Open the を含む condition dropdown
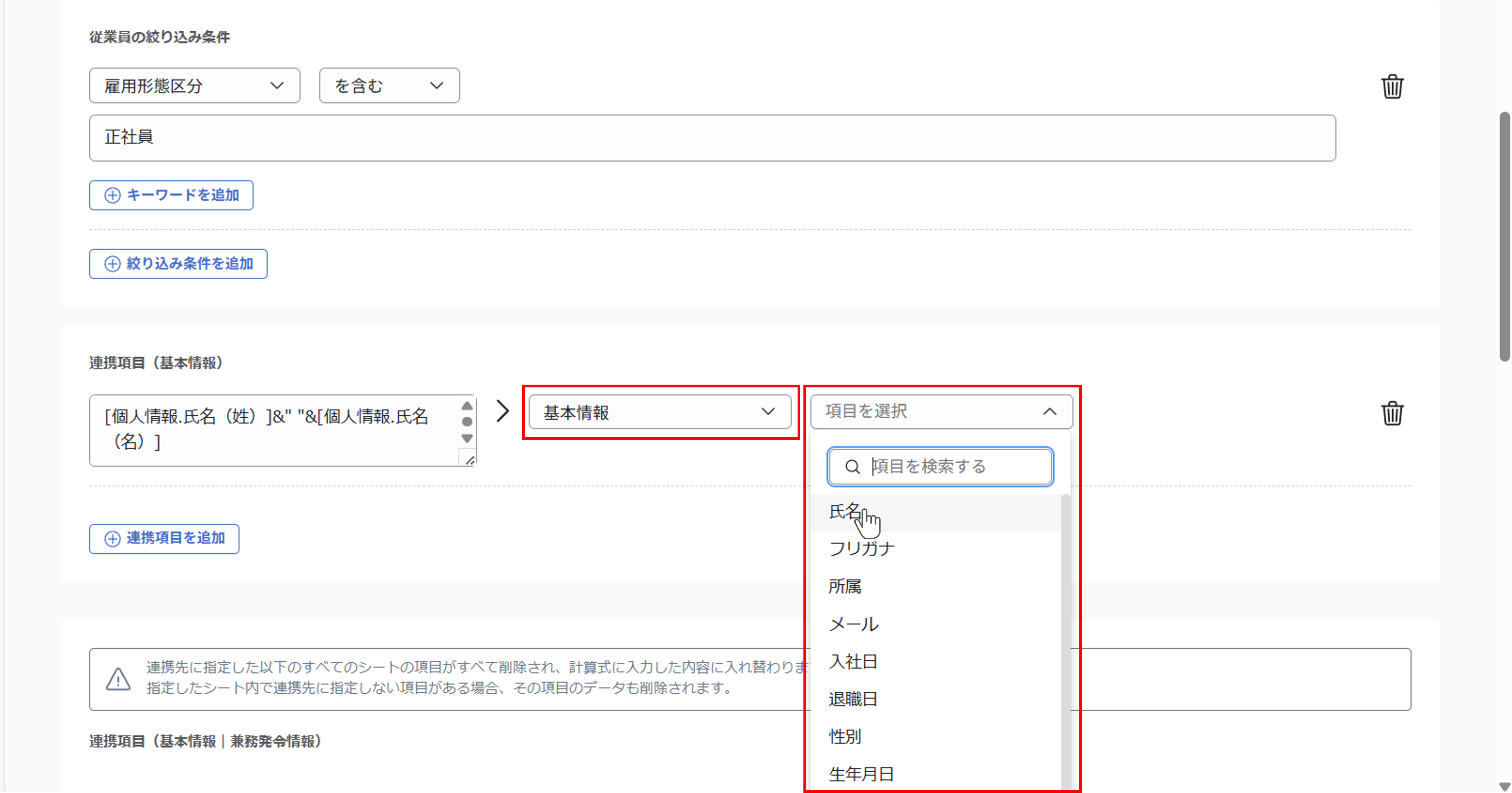1512x793 pixels. [389, 86]
